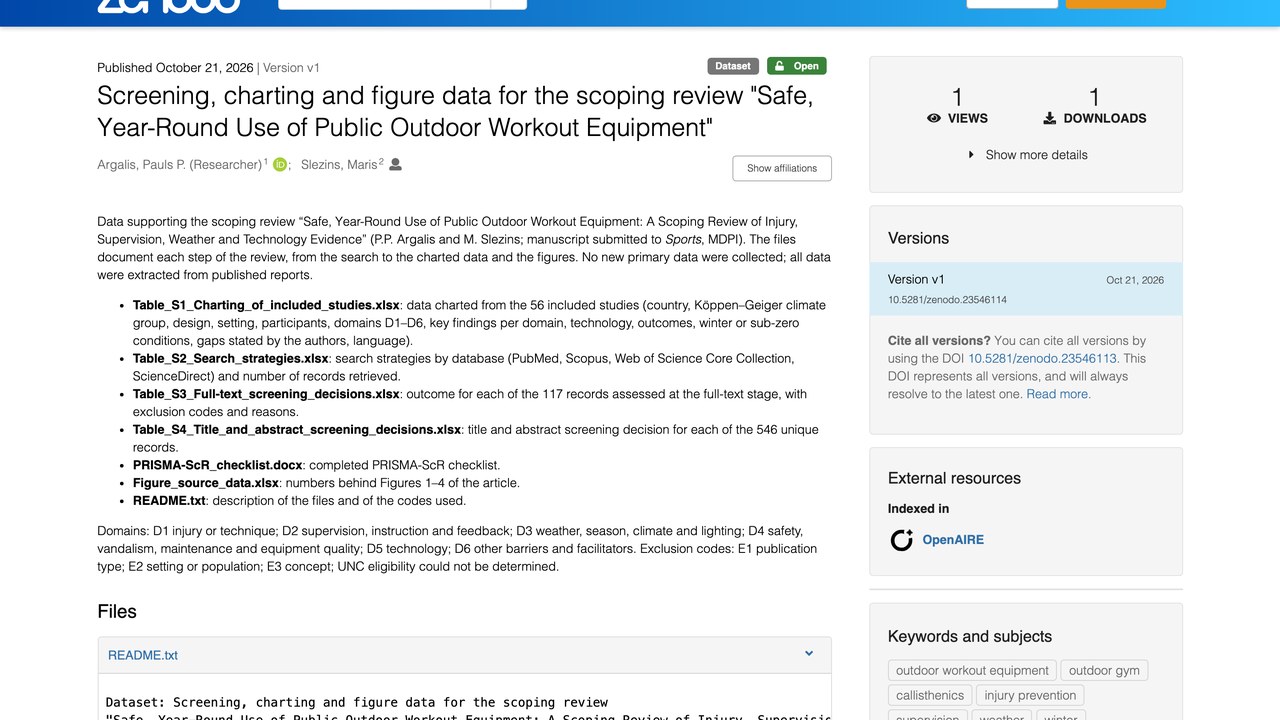
Task: Show affiliations of the authors
Action: [782, 168]
